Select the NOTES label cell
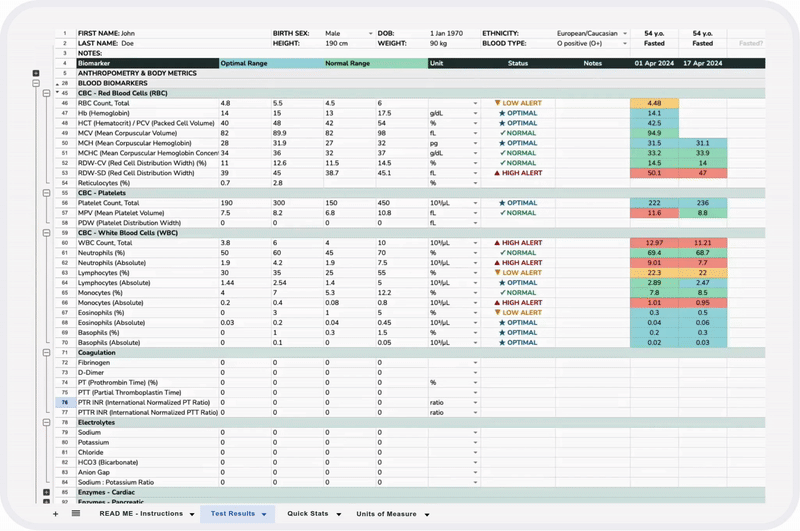Screen dimensions: 800x531 90,53
